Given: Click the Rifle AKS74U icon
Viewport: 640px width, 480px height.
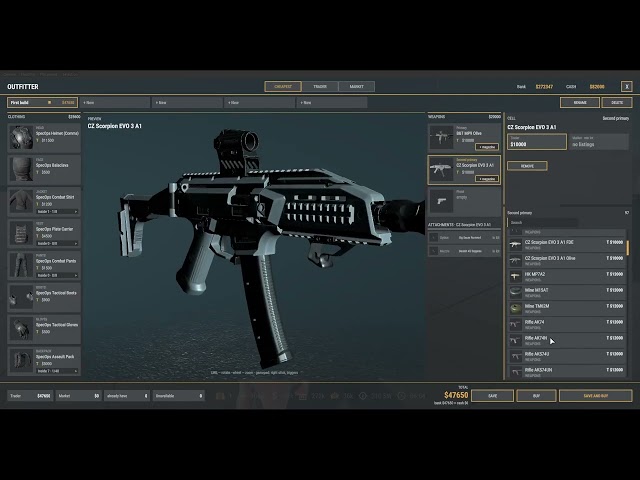Looking at the screenshot, I should click(x=516, y=356).
